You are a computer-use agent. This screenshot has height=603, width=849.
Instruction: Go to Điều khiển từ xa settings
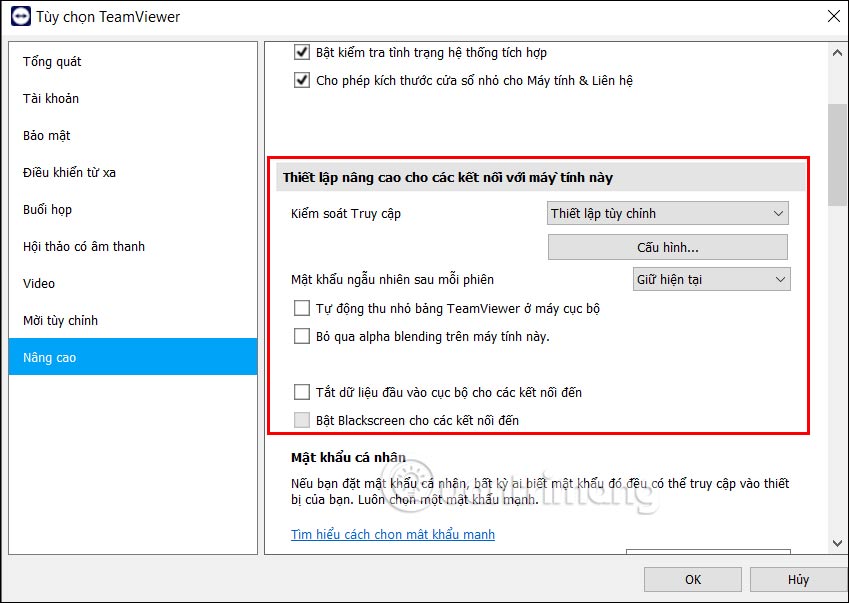pos(70,172)
